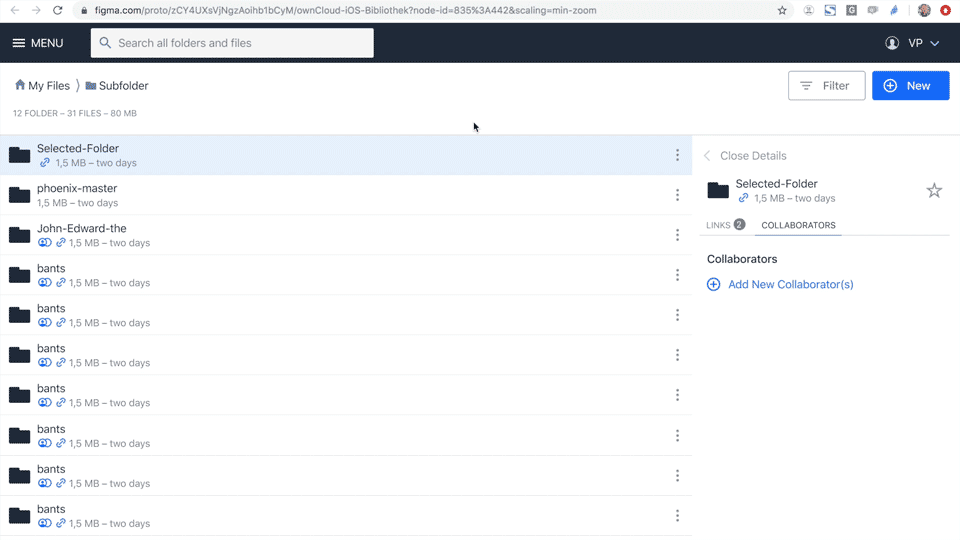Click the link icon on John-Edward-the row
960x540 pixels.
[x=61, y=242]
